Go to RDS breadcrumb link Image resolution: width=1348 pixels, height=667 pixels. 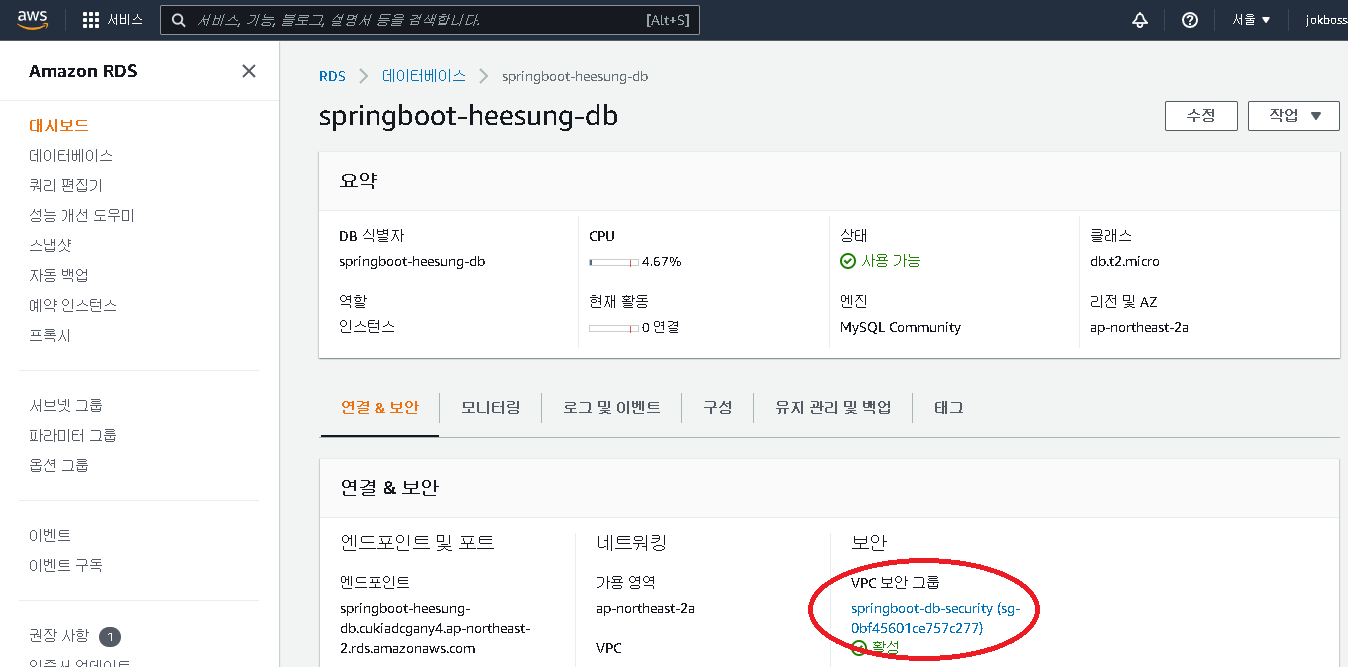(x=332, y=76)
